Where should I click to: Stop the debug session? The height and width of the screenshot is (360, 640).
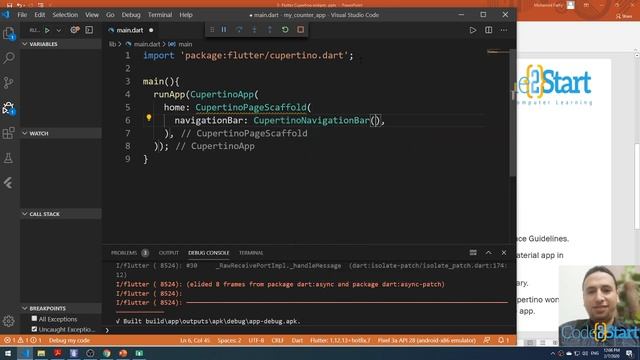(x=300, y=30)
